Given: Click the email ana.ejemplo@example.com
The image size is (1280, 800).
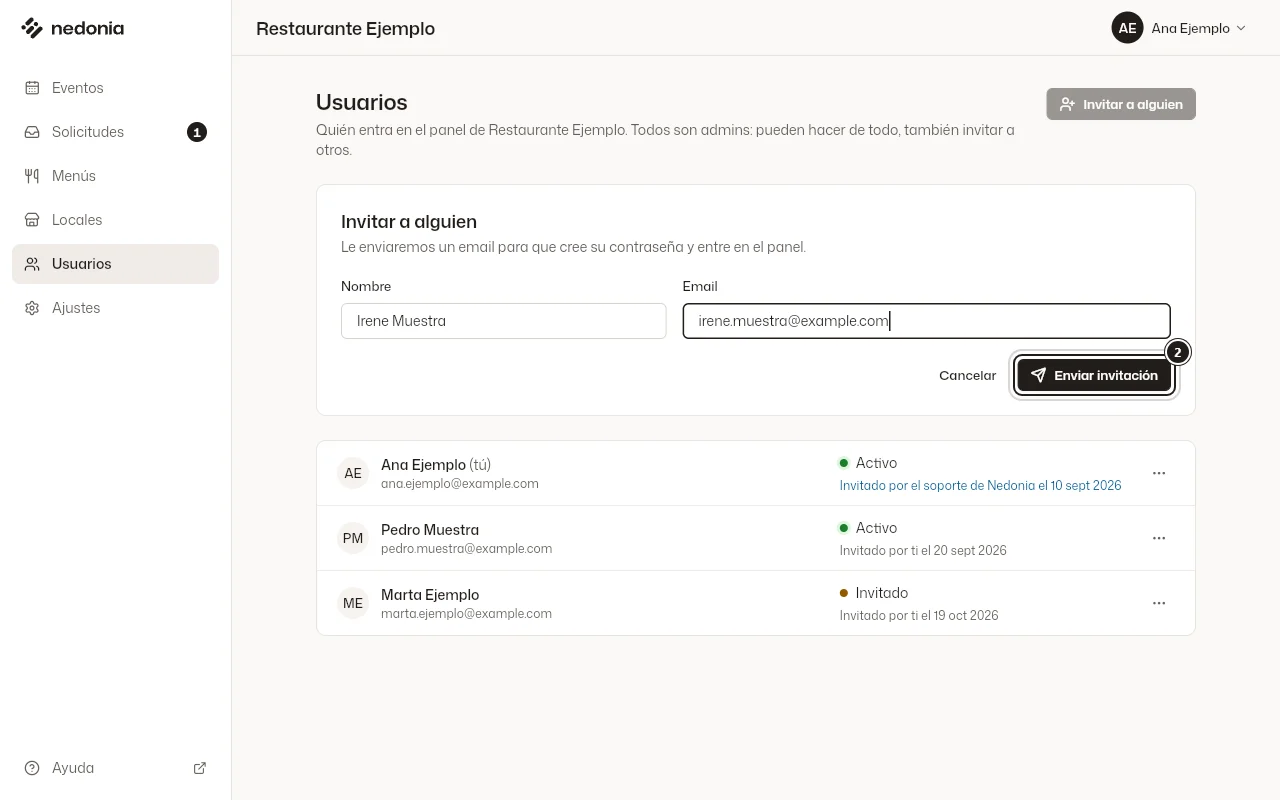Looking at the screenshot, I should [x=460, y=484].
